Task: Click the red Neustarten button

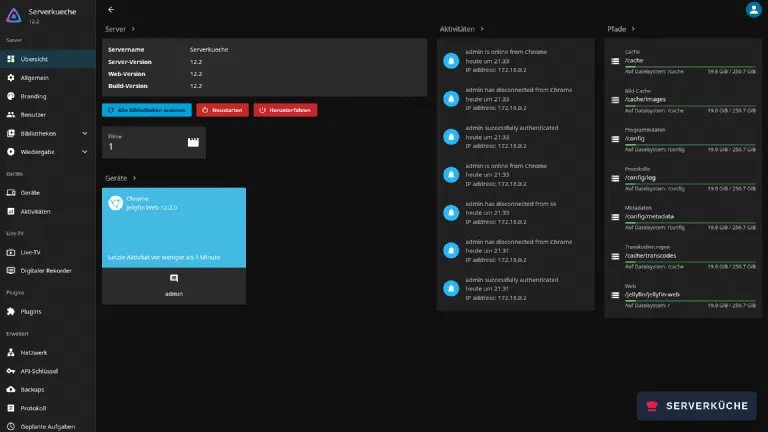Action: [222, 110]
